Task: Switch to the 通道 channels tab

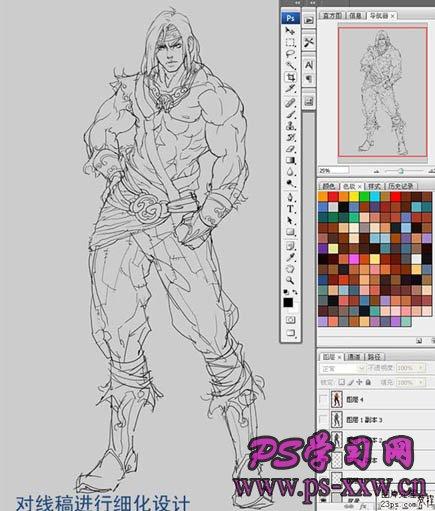Action: coord(354,357)
